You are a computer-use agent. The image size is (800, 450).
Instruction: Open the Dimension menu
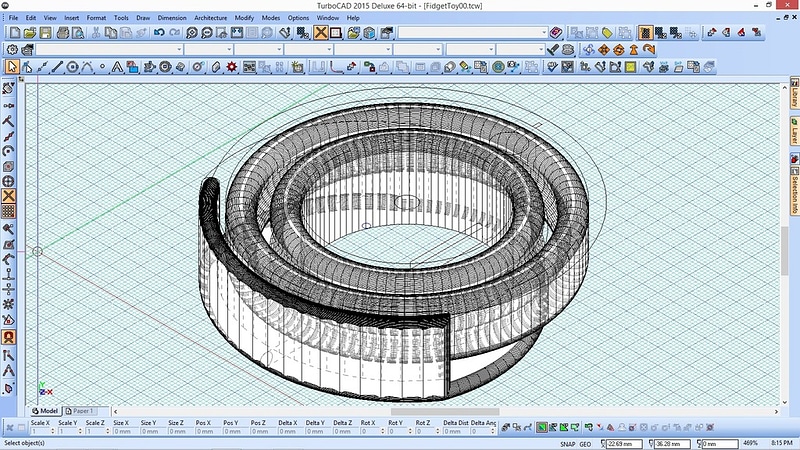(x=172, y=18)
